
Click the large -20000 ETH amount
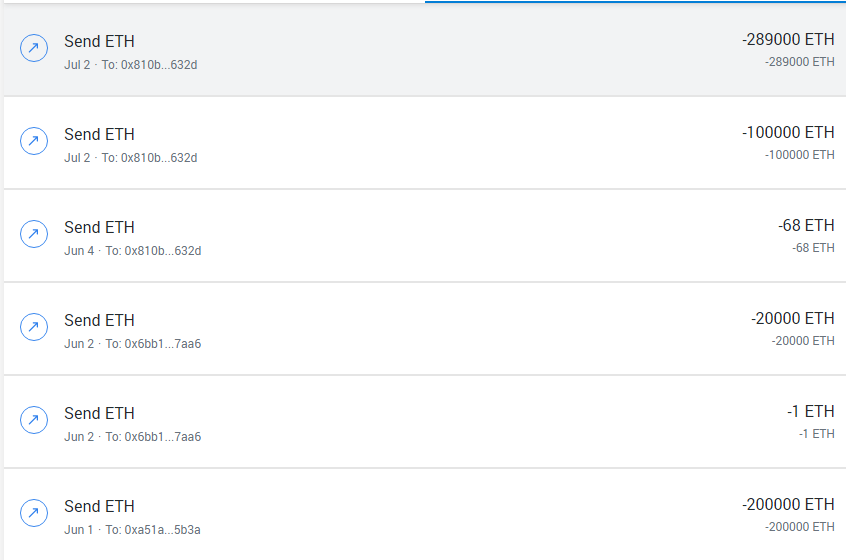(792, 319)
